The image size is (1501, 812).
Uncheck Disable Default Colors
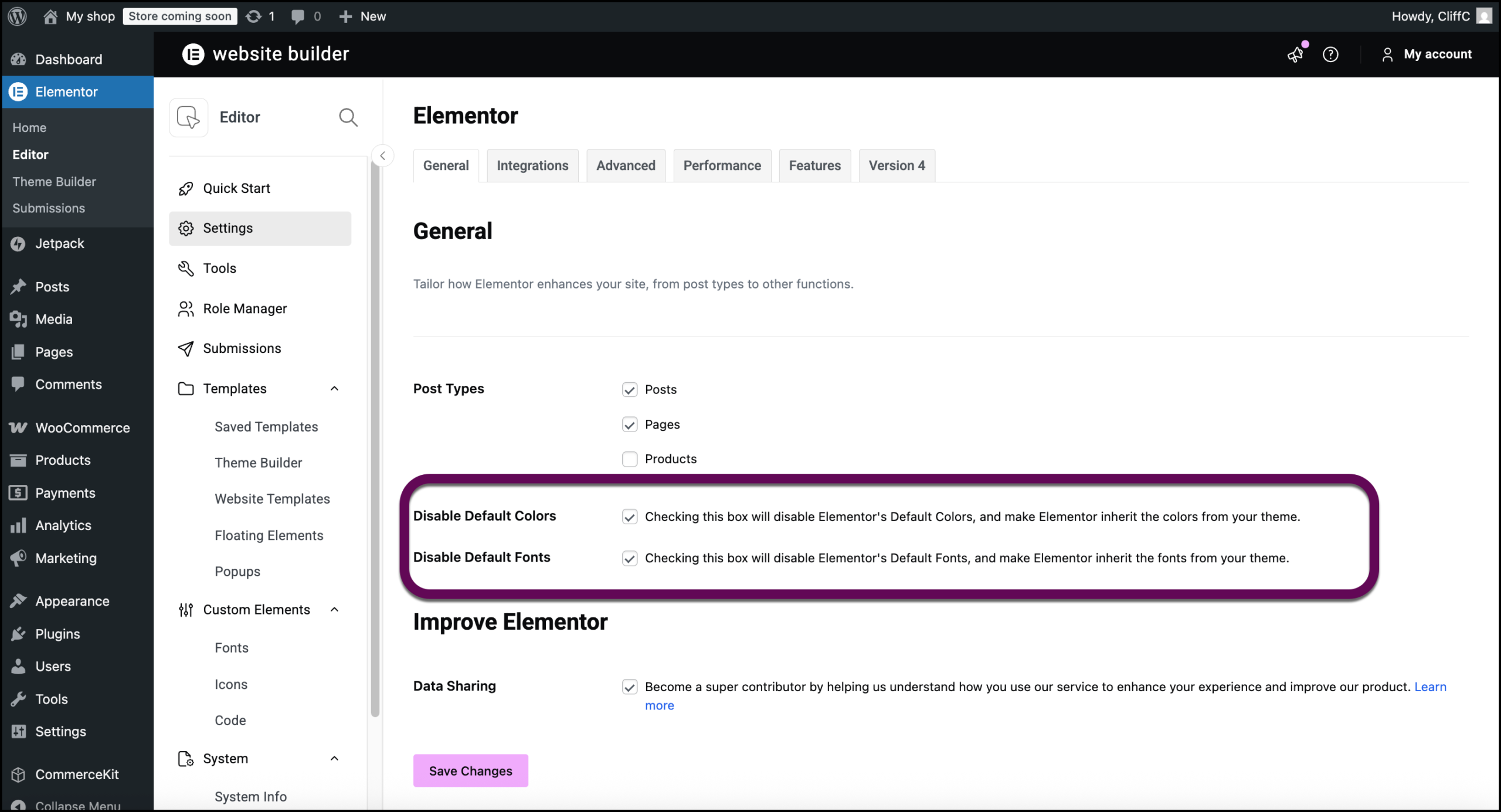630,517
